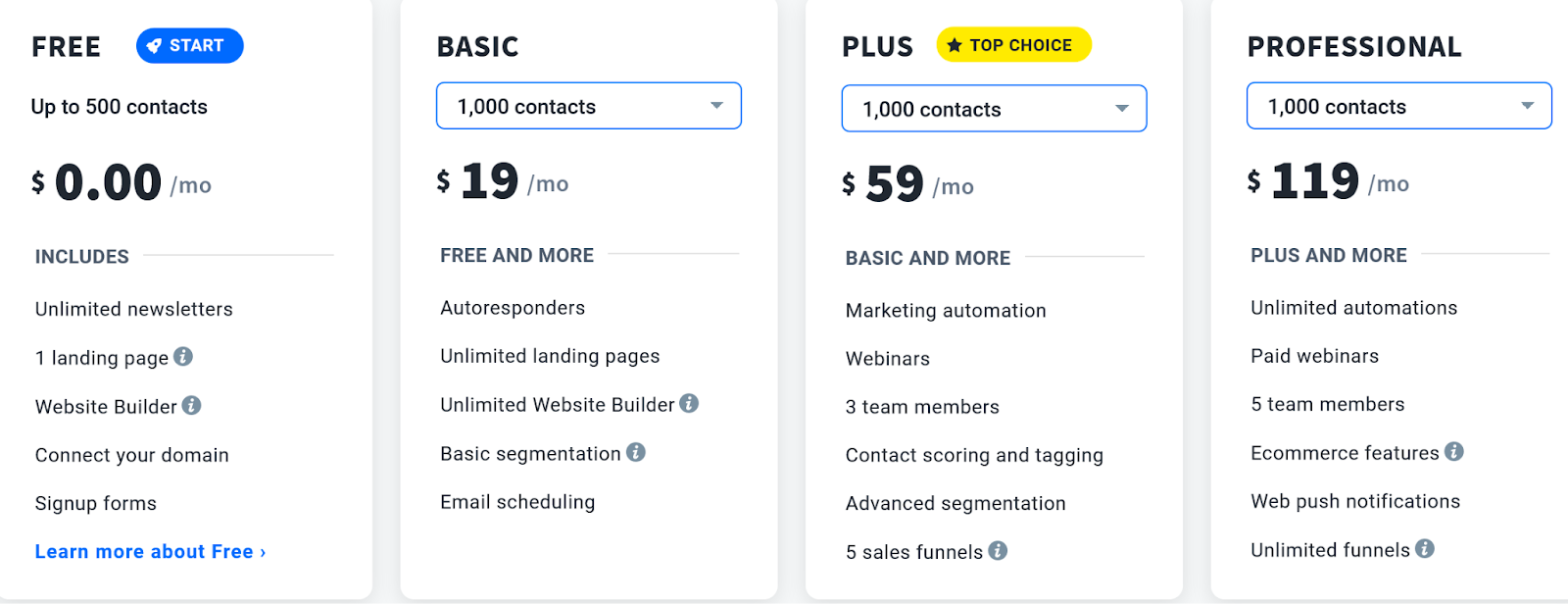The width and height of the screenshot is (1568, 604).
Task: Click Web push notifications feature text
Action: [1355, 501]
